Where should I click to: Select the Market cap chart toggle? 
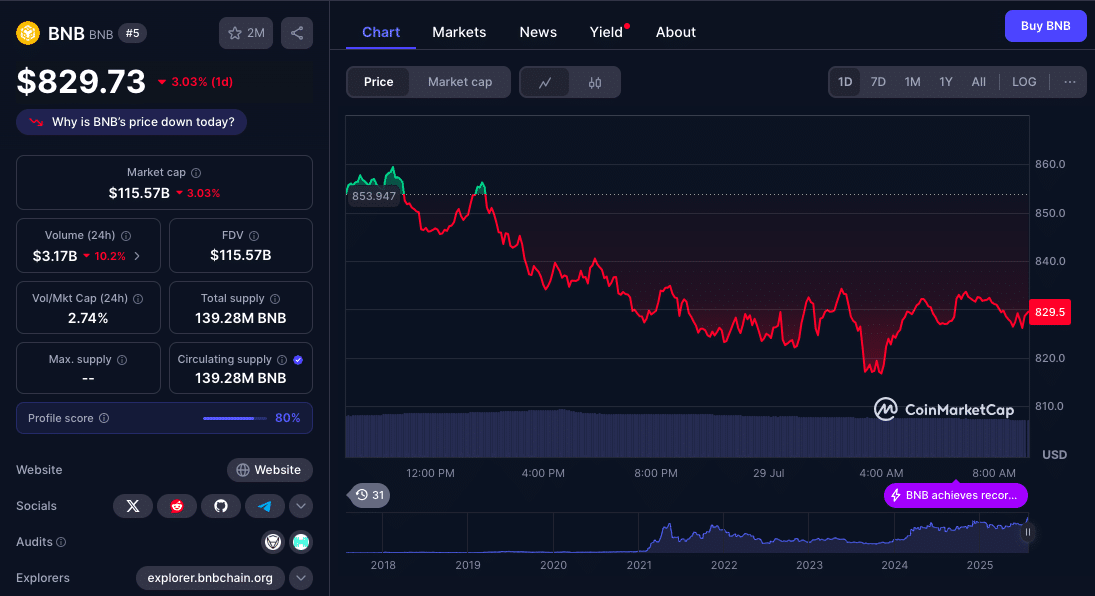click(460, 82)
